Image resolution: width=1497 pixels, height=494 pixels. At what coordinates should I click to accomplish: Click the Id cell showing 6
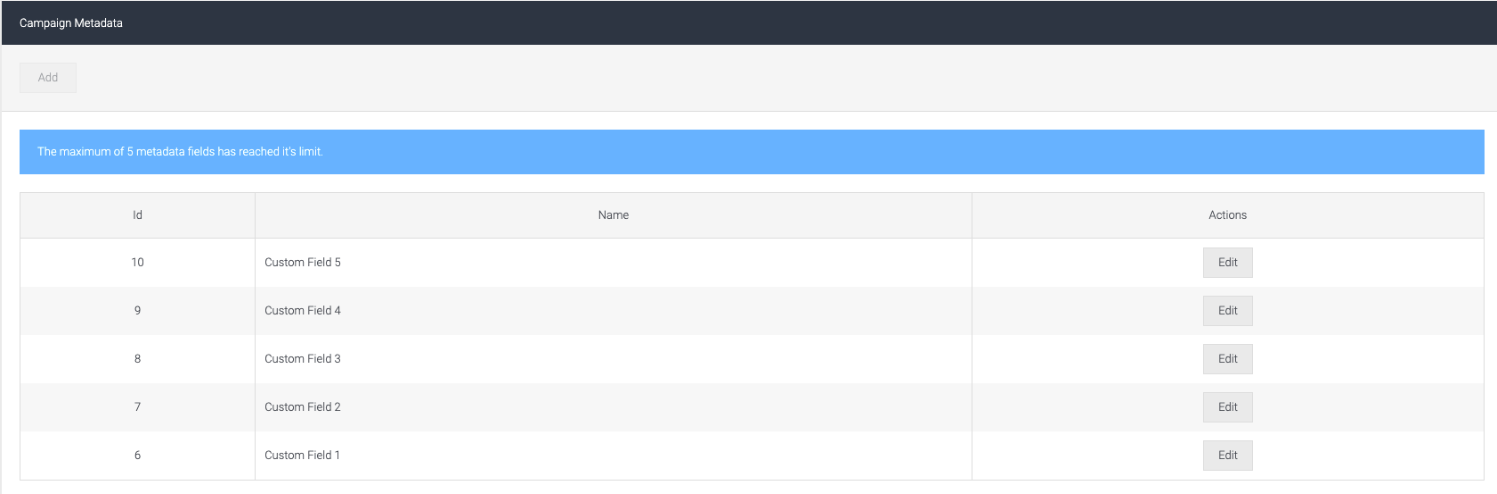[x=137, y=455]
